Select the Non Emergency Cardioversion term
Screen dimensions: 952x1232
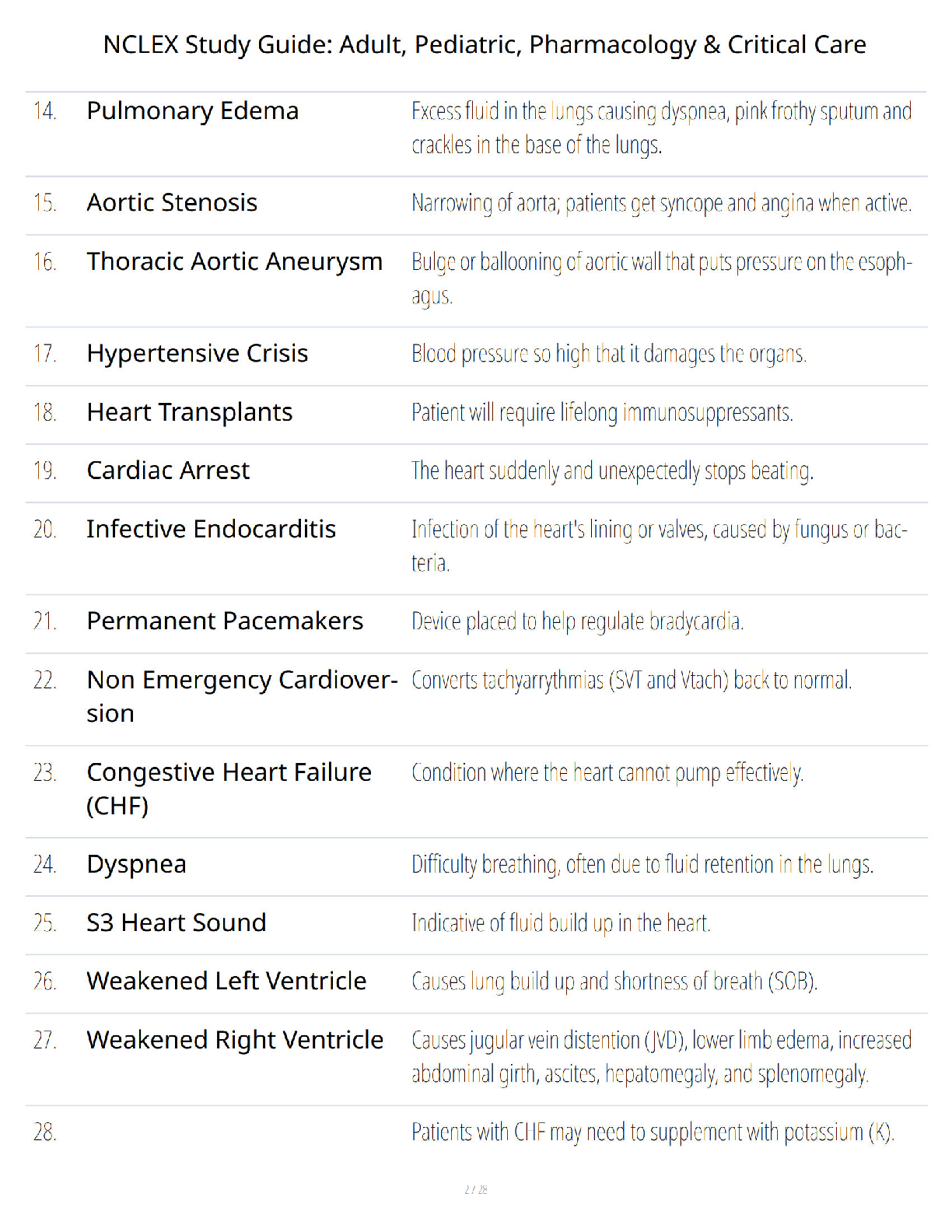click(242, 696)
